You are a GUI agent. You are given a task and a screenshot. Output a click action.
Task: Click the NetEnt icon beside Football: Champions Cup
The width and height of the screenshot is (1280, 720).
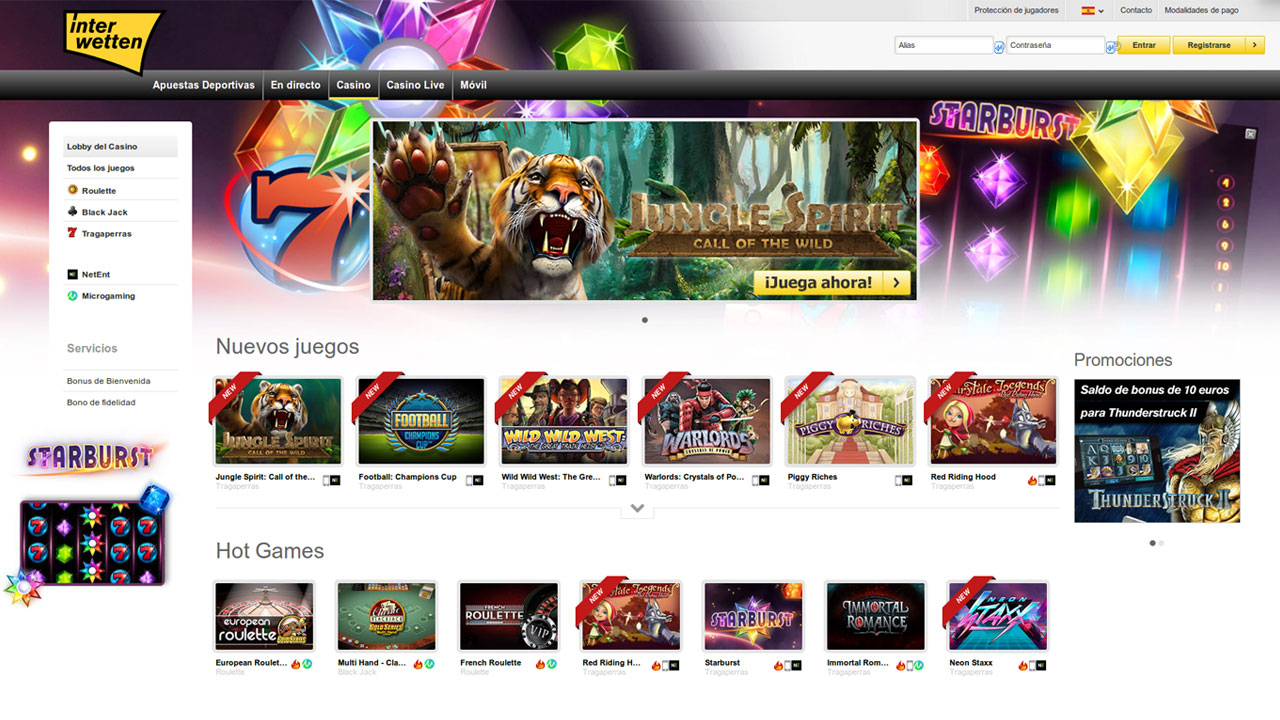[478, 480]
